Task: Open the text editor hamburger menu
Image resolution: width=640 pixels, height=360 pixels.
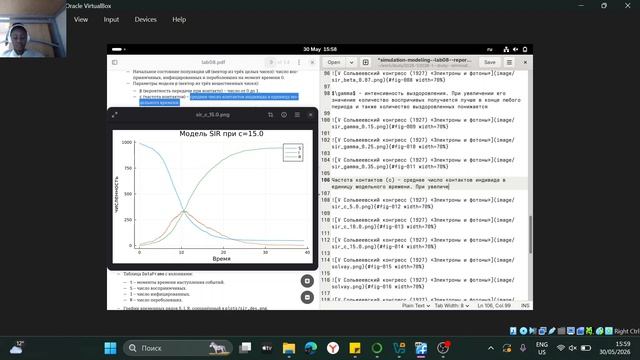Action: (x=509, y=62)
